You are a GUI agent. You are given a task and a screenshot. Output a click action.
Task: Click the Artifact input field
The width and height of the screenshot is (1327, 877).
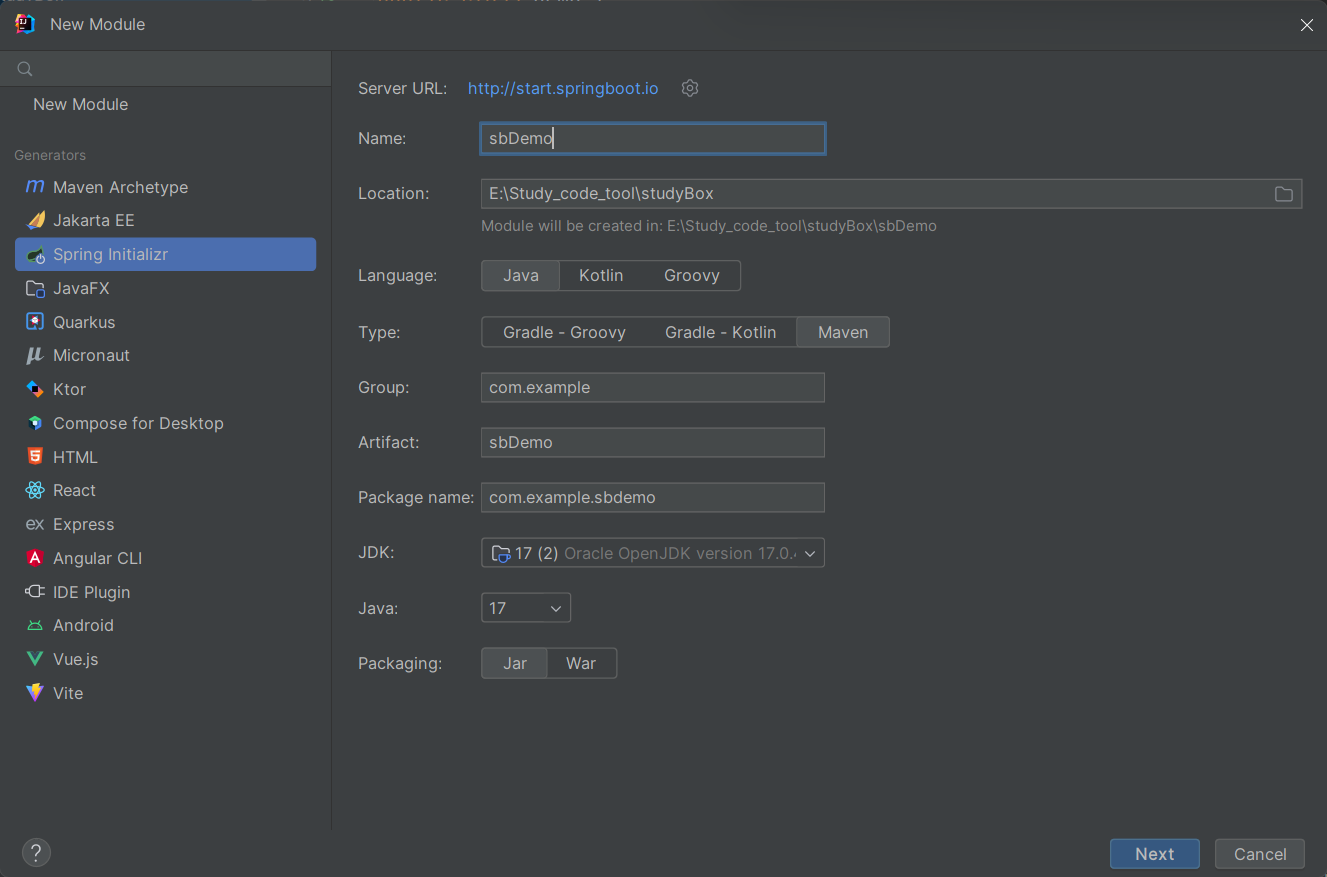[x=653, y=442]
